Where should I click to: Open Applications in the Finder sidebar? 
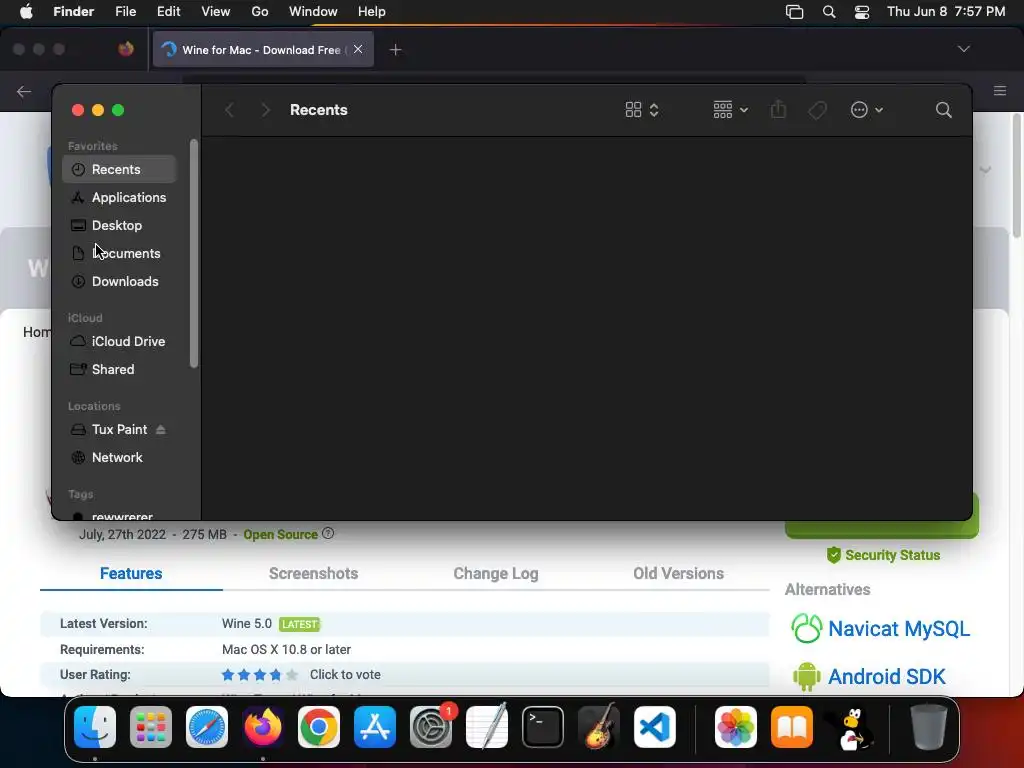(x=119, y=197)
